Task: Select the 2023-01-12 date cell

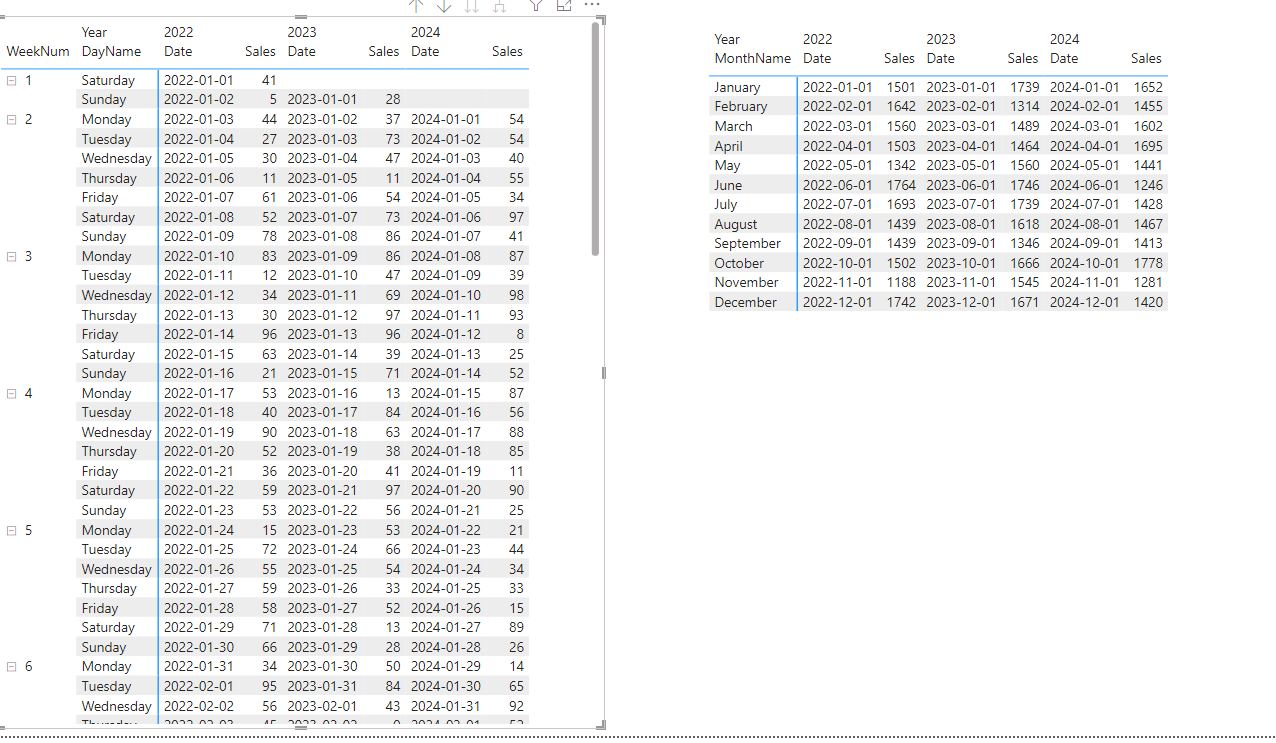Action: pos(322,315)
